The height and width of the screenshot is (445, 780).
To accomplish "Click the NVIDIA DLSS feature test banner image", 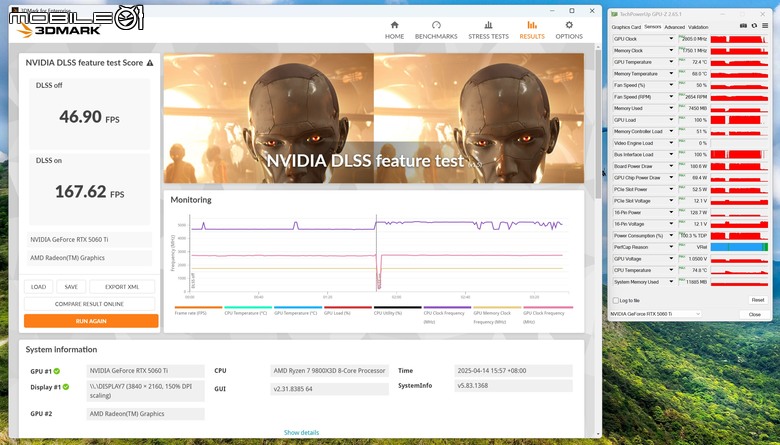I will tap(374, 118).
